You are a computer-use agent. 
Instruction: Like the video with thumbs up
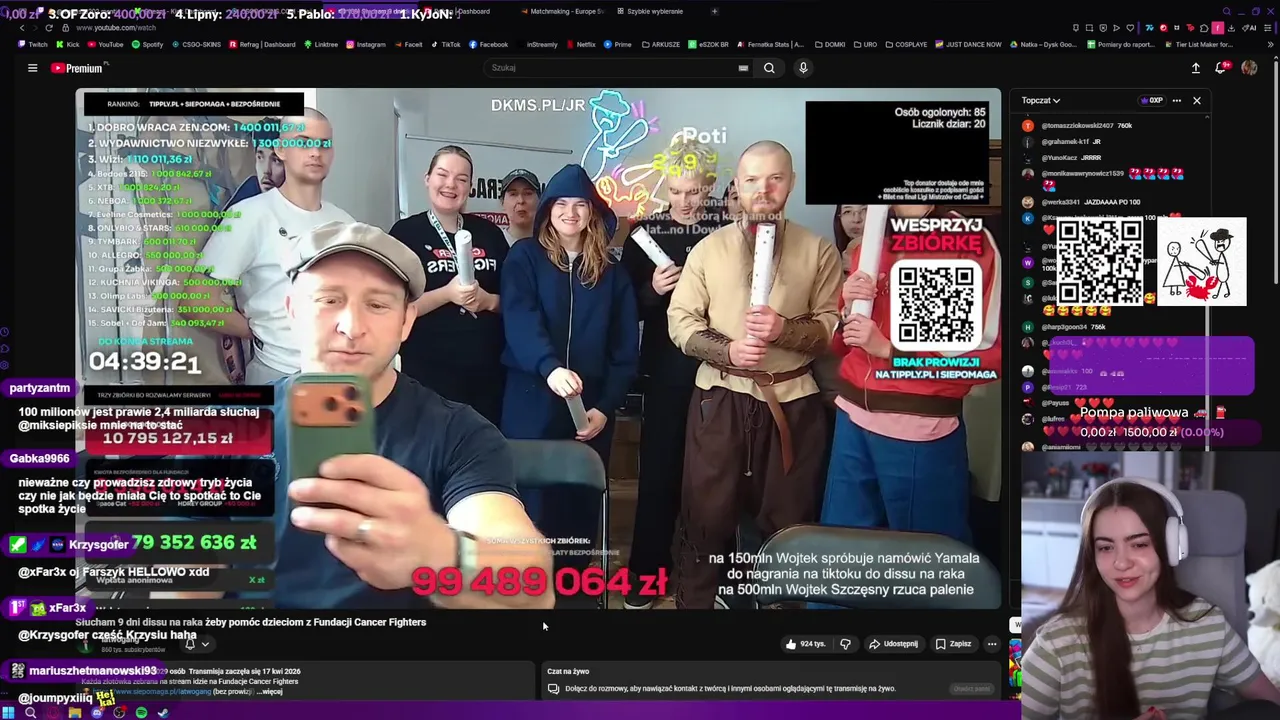pos(806,644)
